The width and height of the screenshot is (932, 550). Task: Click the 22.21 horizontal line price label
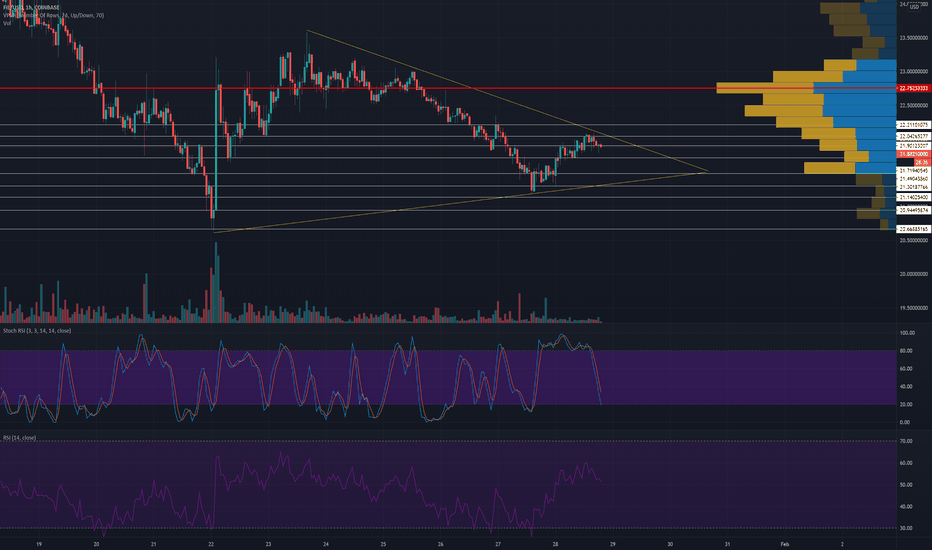(x=914, y=125)
